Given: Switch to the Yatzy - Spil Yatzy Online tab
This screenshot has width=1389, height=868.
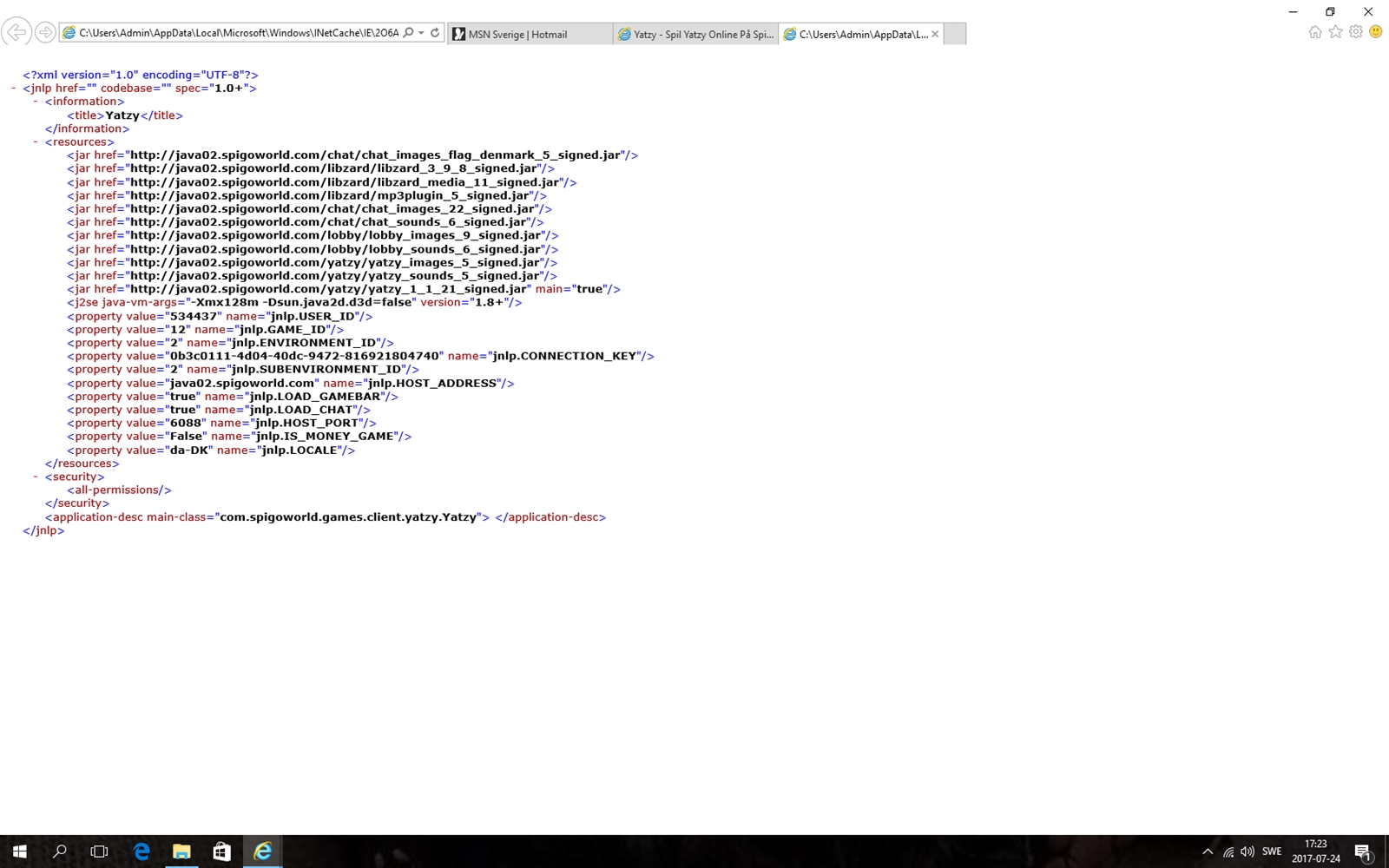Looking at the screenshot, I should coord(695,34).
